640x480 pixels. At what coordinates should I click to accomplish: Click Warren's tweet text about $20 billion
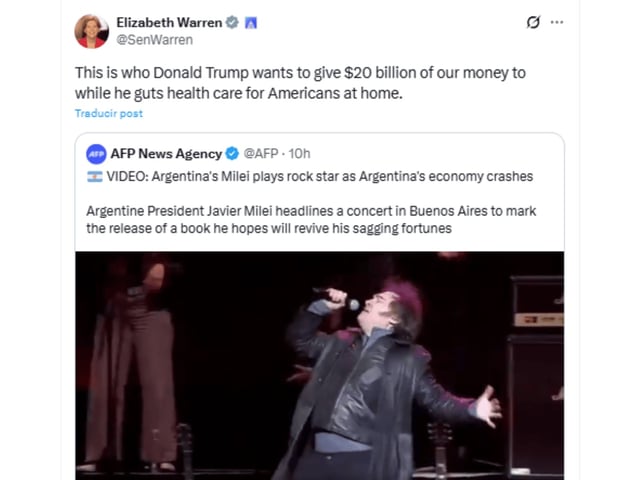tap(300, 83)
